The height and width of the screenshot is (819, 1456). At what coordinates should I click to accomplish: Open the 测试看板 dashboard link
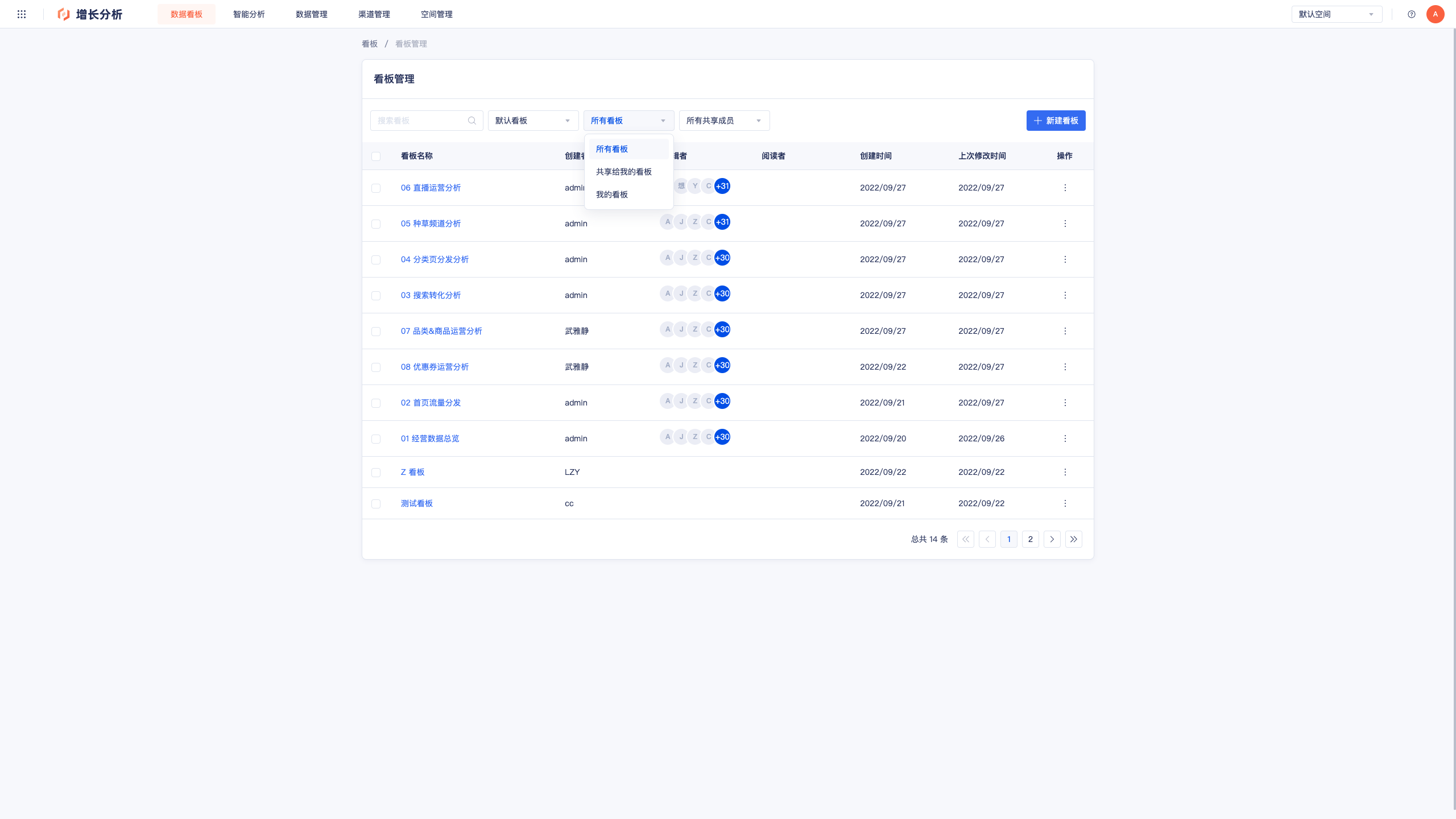click(x=417, y=503)
